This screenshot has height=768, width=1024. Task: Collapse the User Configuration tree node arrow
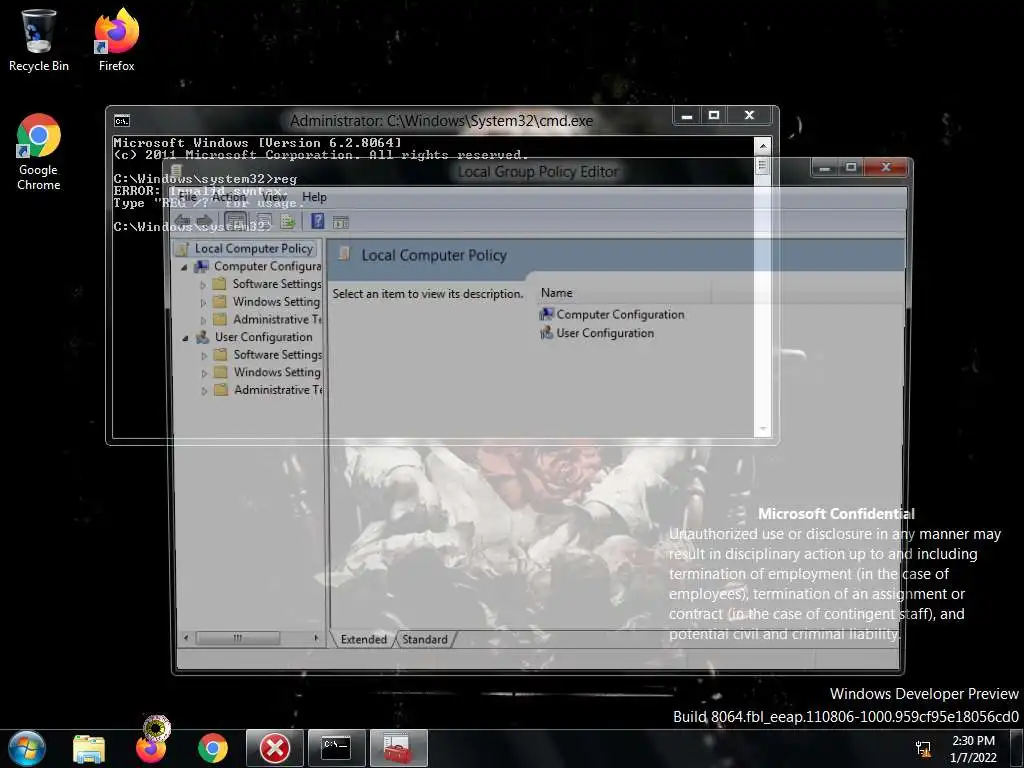(x=185, y=338)
